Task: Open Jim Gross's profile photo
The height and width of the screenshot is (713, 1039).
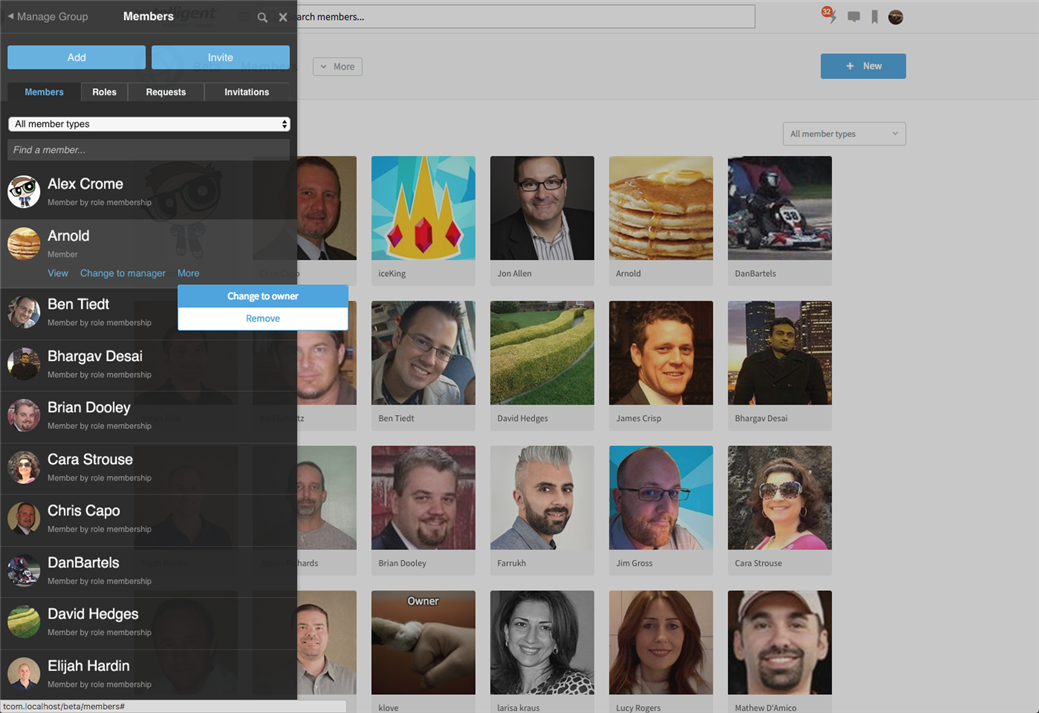Action: coord(661,498)
